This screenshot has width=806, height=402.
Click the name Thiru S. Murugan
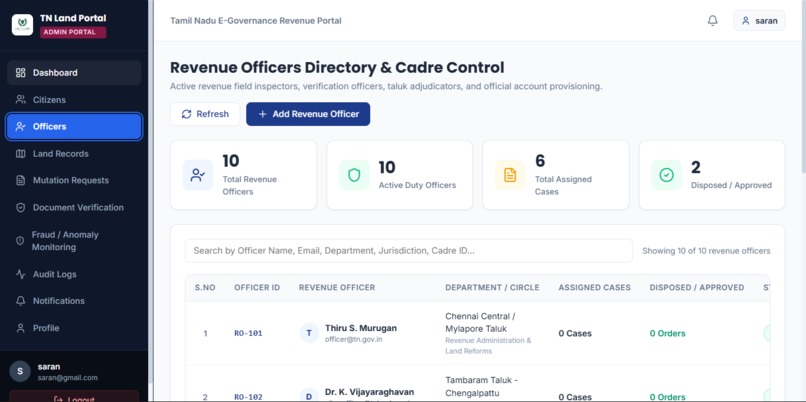361,328
